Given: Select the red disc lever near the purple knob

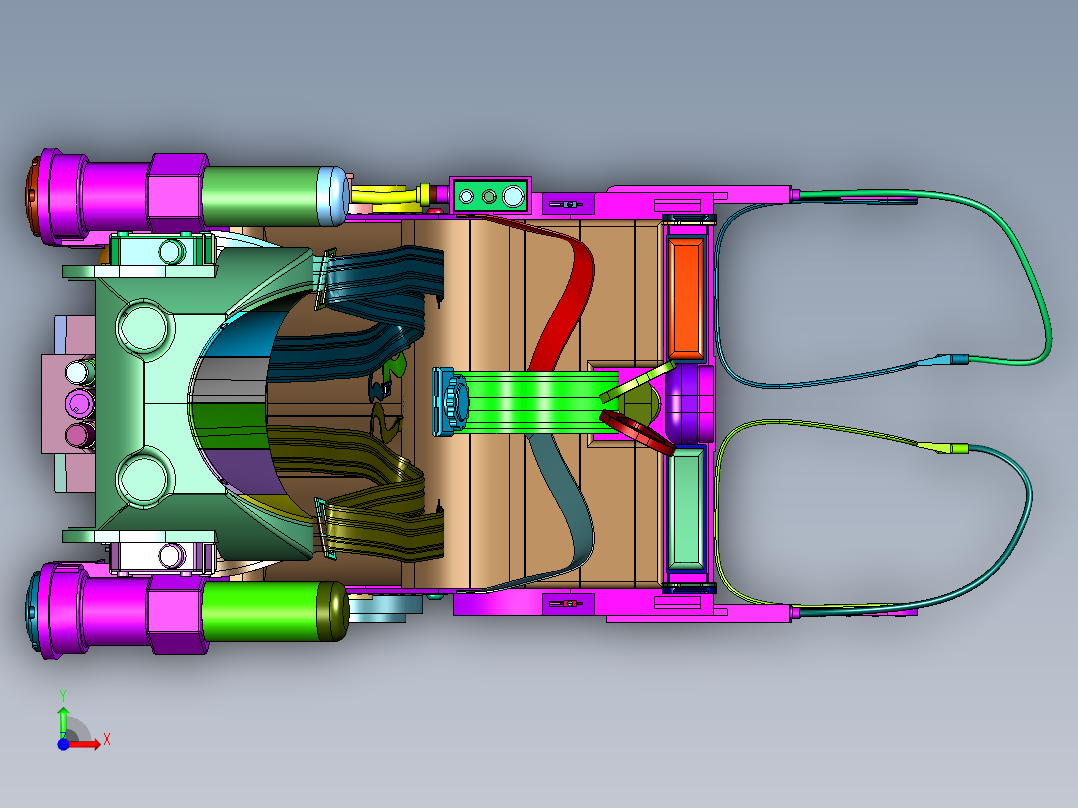Looking at the screenshot, I should click(636, 433).
